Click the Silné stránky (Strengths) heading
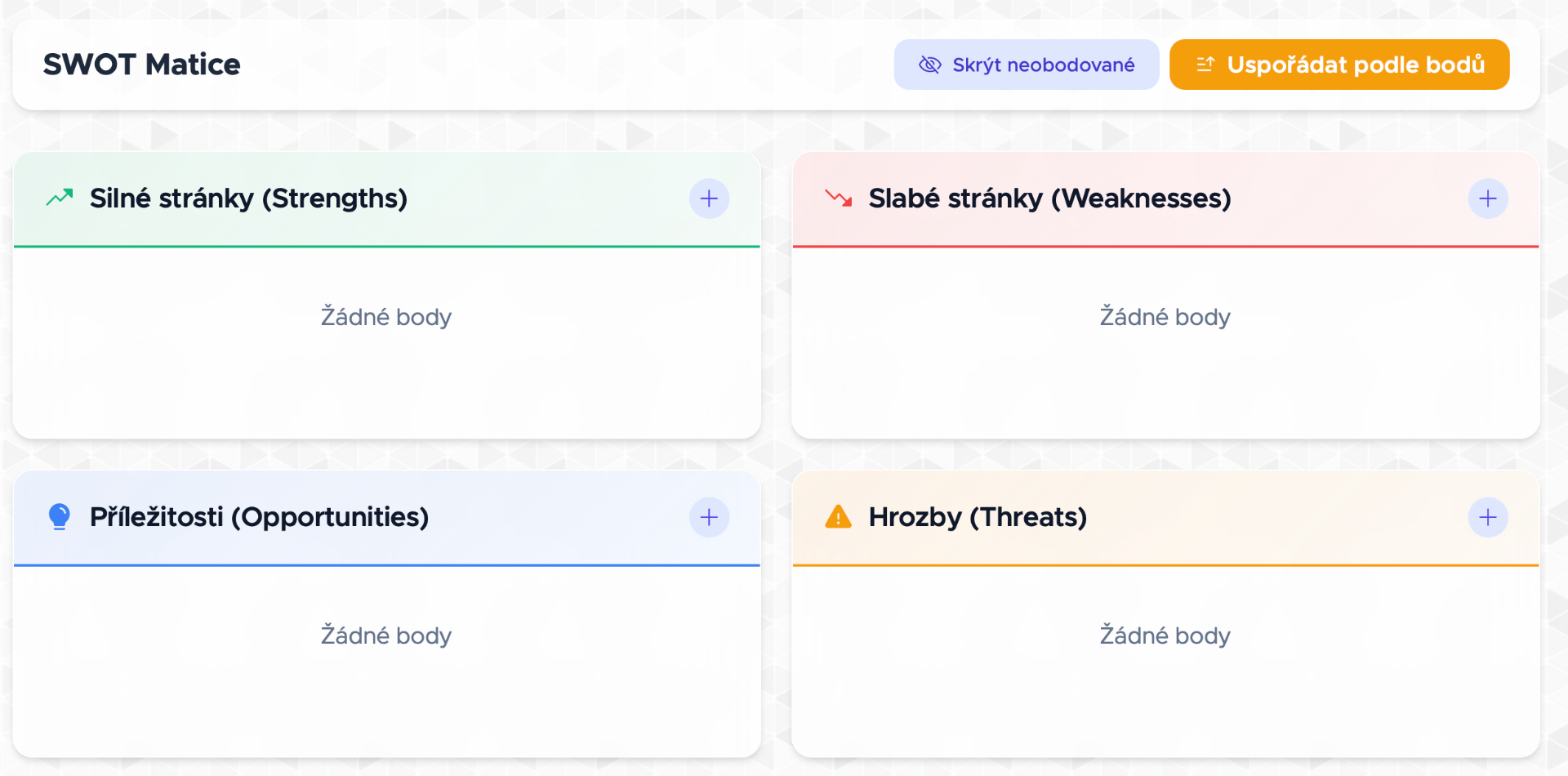Image resolution: width=1568 pixels, height=776 pixels. tap(248, 198)
